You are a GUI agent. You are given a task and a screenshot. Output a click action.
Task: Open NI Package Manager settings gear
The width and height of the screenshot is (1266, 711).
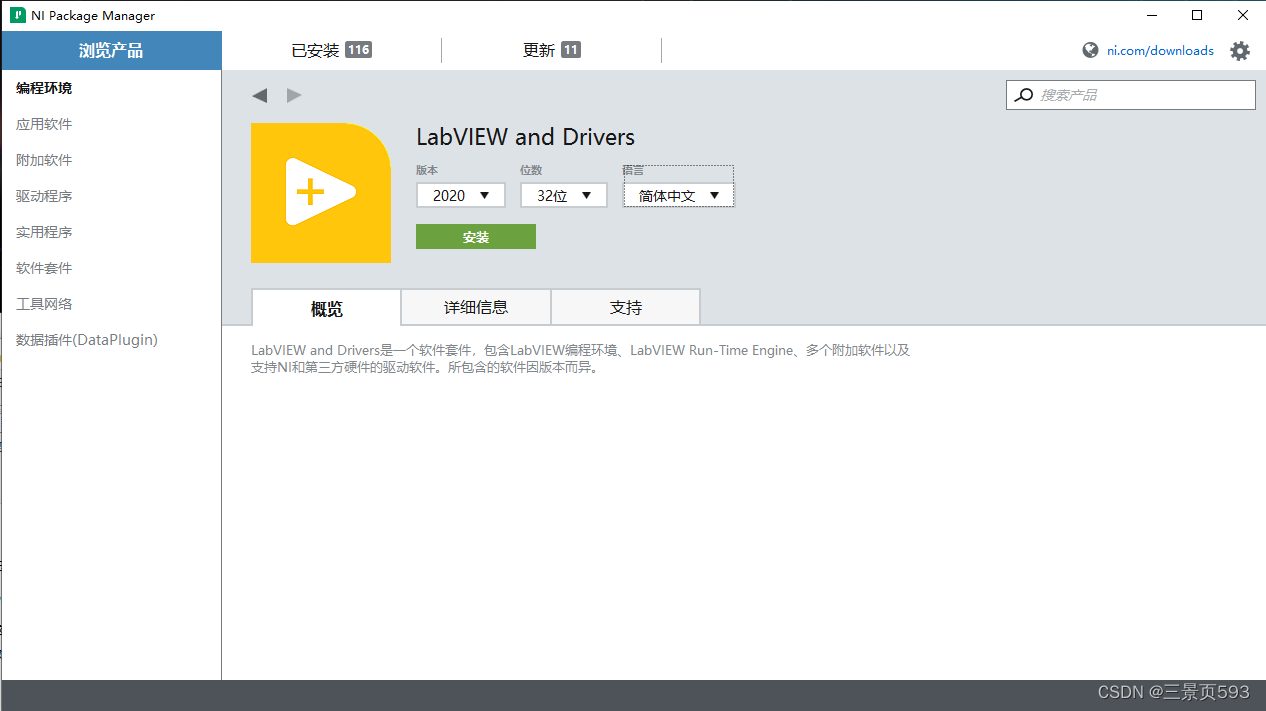pos(1240,50)
